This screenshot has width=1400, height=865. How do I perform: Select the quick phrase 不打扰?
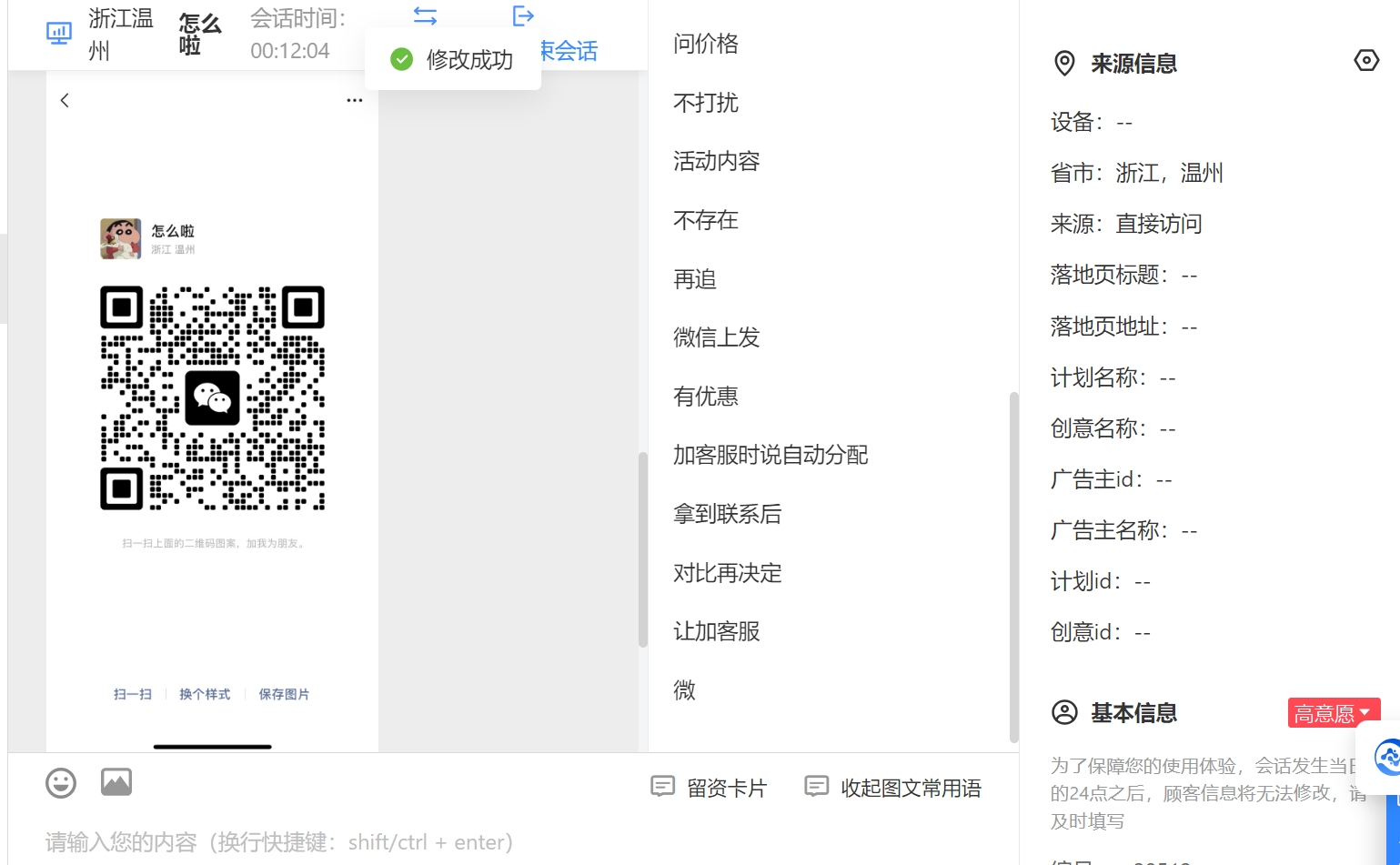coord(706,103)
